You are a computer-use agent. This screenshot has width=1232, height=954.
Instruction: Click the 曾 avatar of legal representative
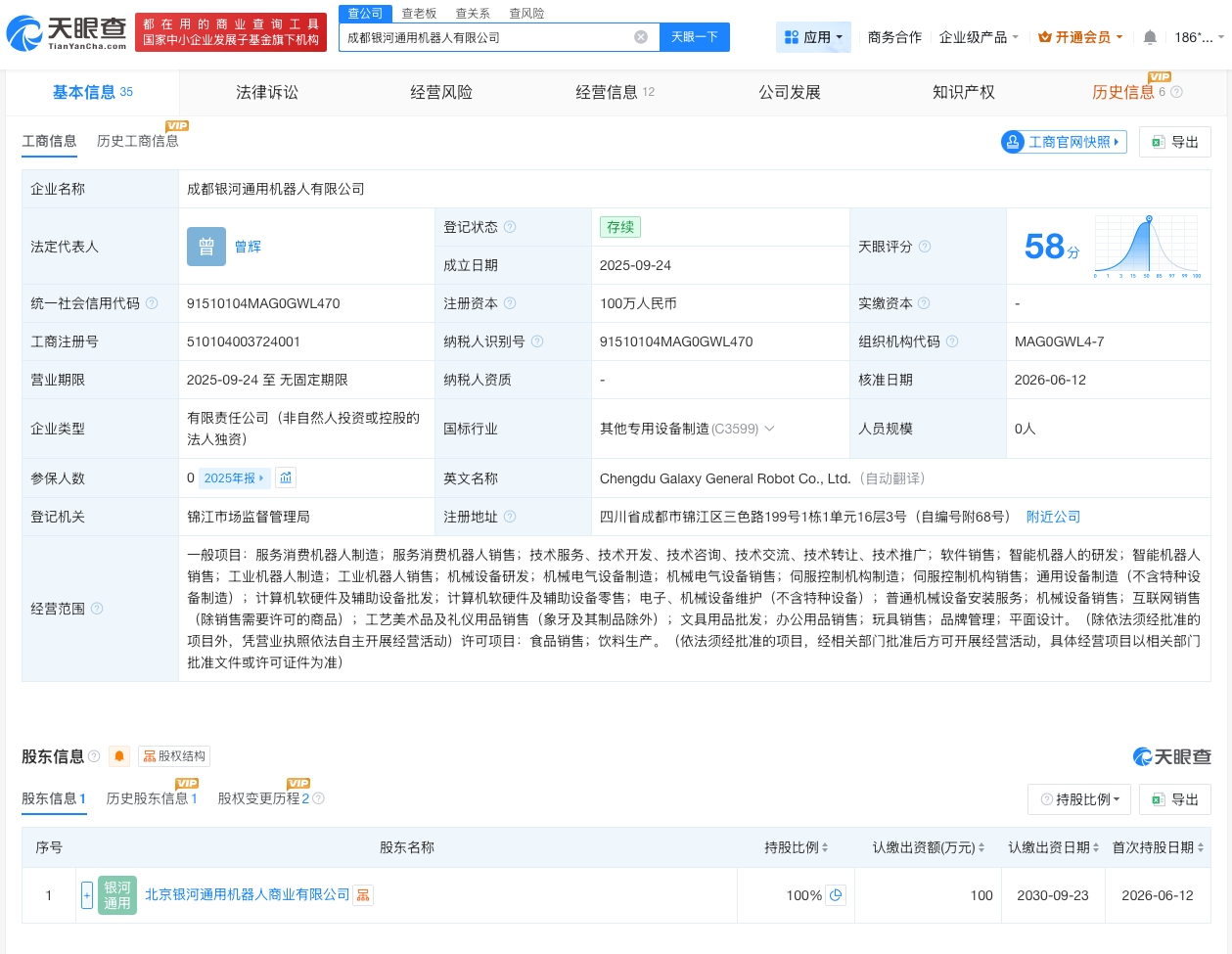tap(206, 247)
